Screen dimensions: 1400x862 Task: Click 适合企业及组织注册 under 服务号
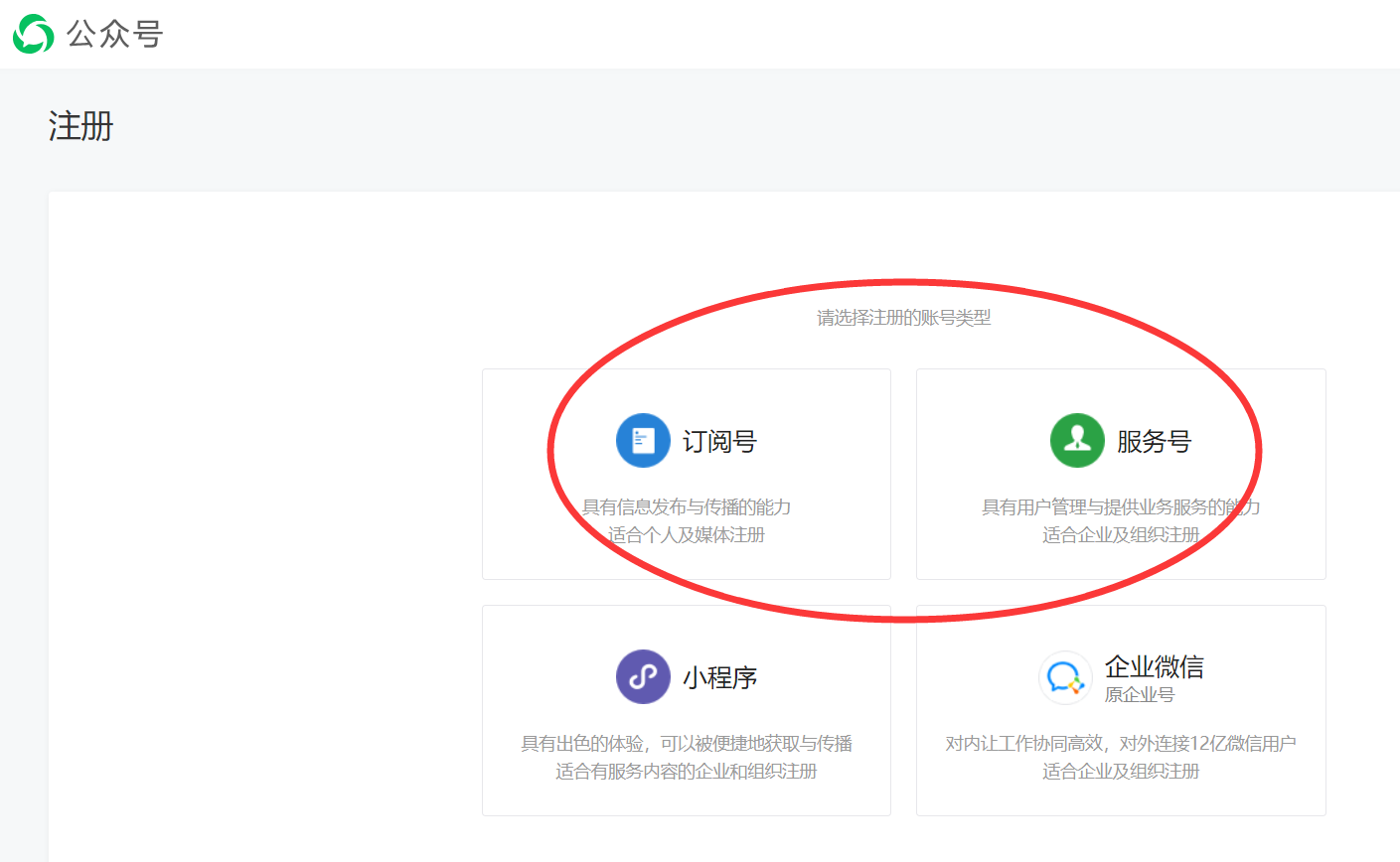tap(1120, 533)
